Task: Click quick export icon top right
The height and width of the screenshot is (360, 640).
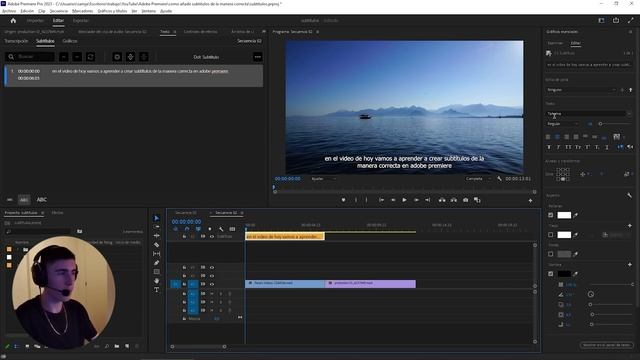Action: [616, 20]
